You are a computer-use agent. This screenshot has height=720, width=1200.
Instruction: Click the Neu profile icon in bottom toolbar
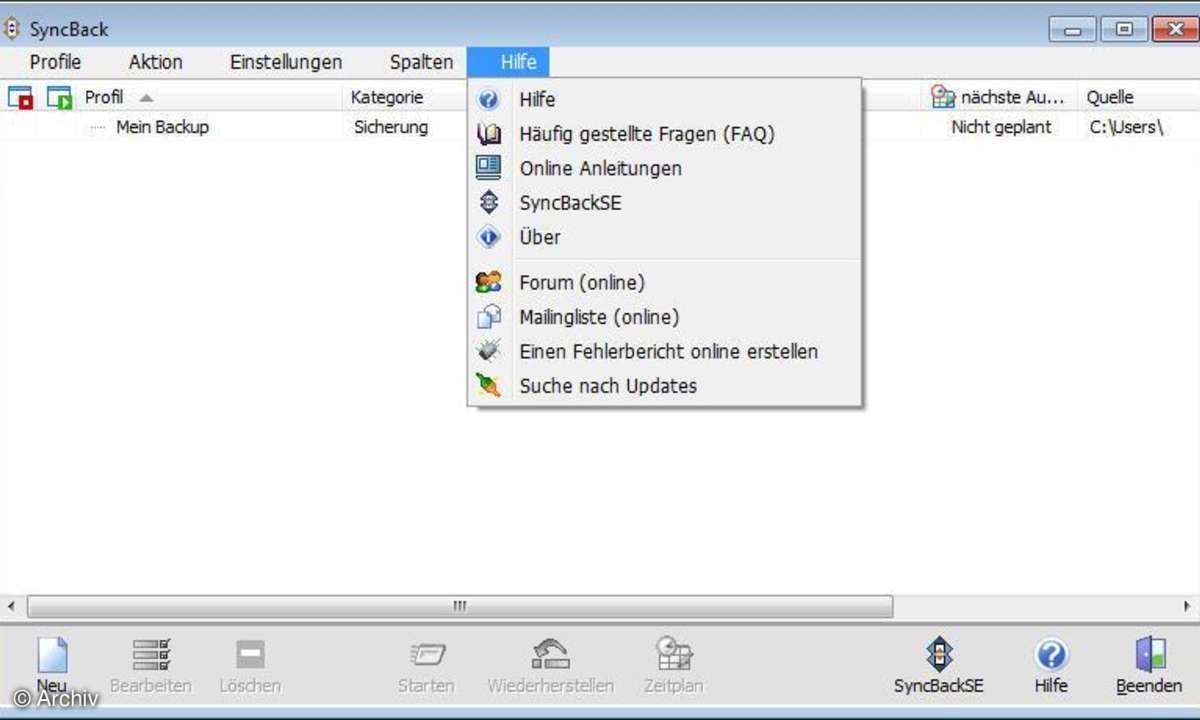click(52, 656)
